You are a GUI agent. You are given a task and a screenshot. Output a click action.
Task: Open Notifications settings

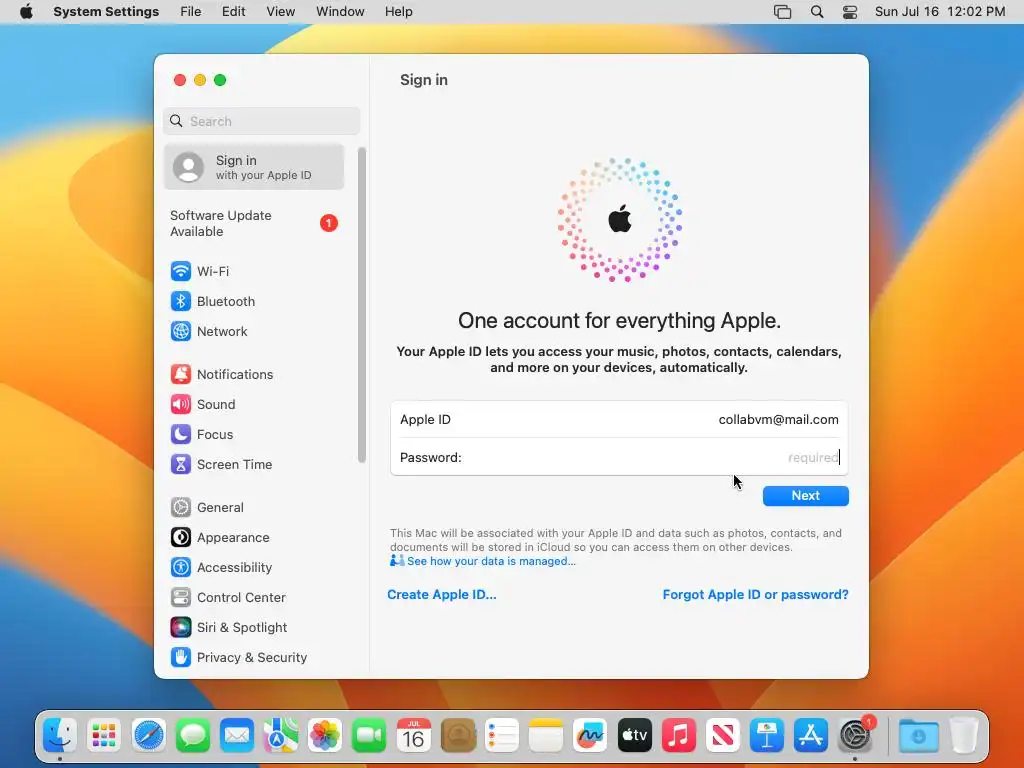tap(222, 374)
